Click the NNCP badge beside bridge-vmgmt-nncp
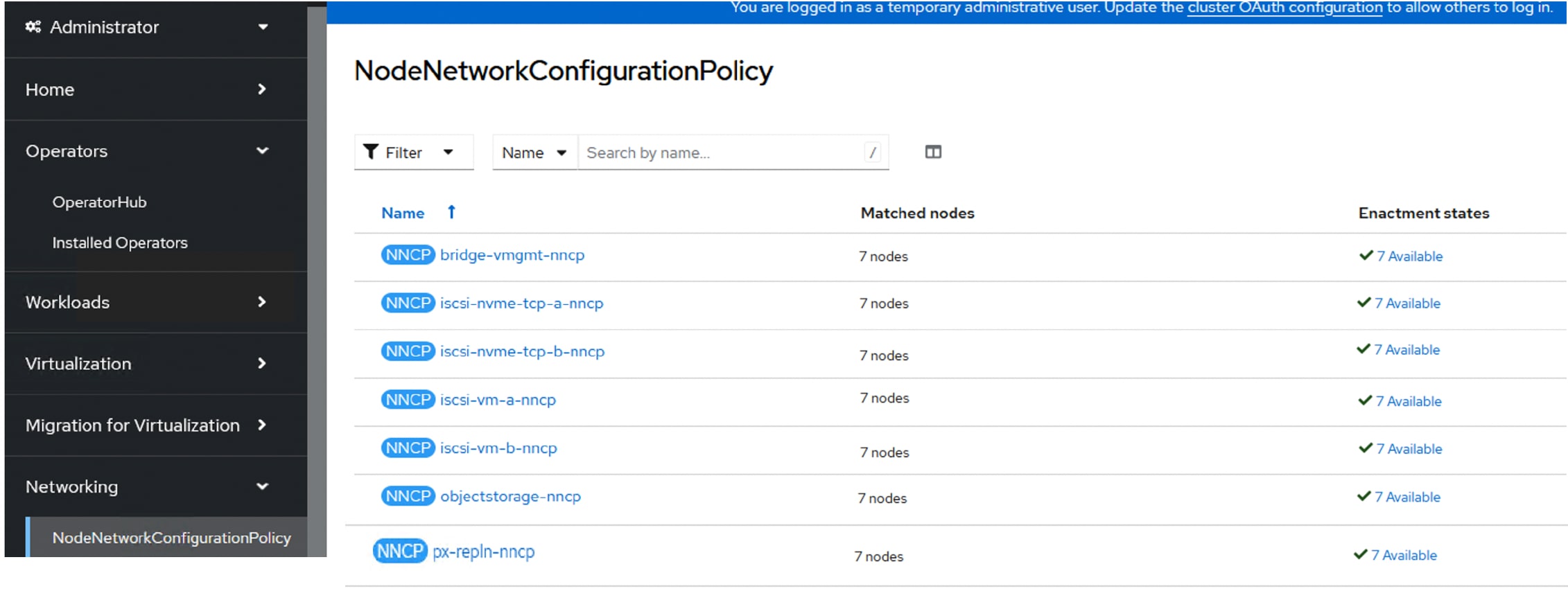 coord(408,255)
